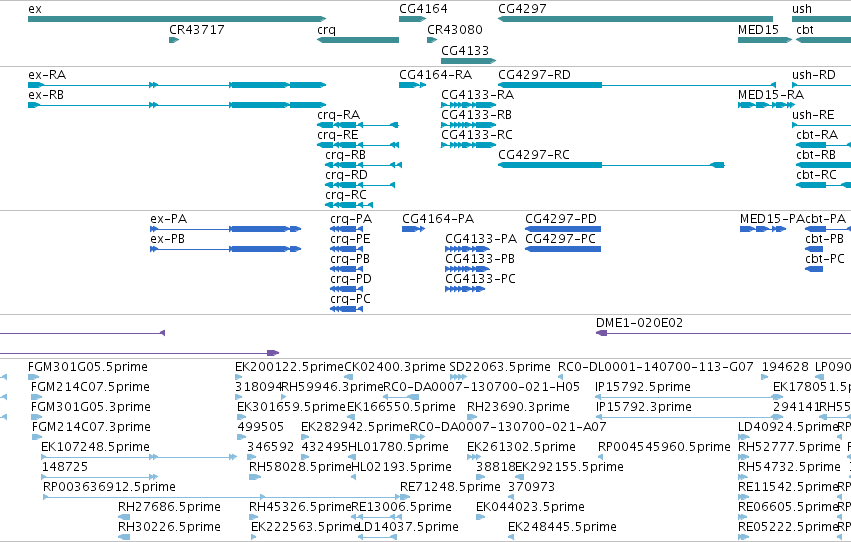851x542 pixels.
Task: Click transcript crq-RC
Action: point(349,205)
